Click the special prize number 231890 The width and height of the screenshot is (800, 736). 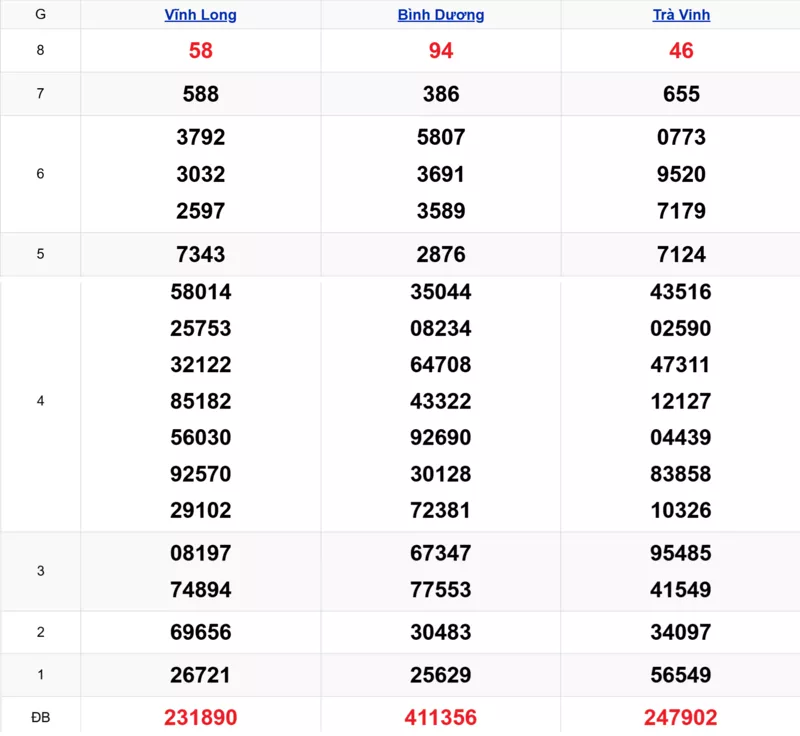tap(200, 717)
